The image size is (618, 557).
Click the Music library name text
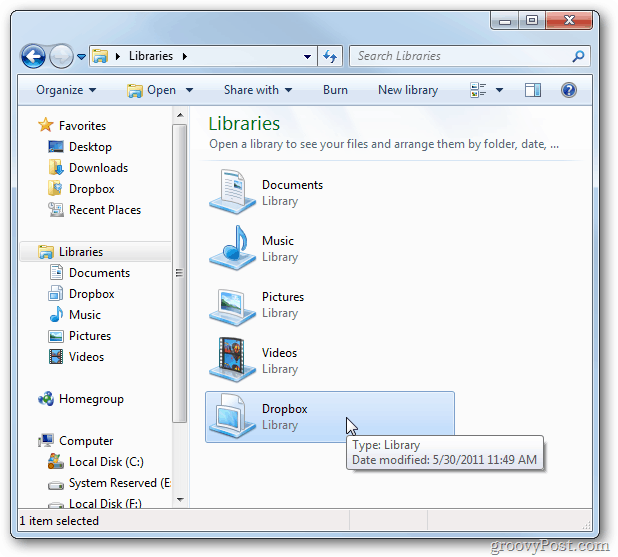(x=278, y=241)
